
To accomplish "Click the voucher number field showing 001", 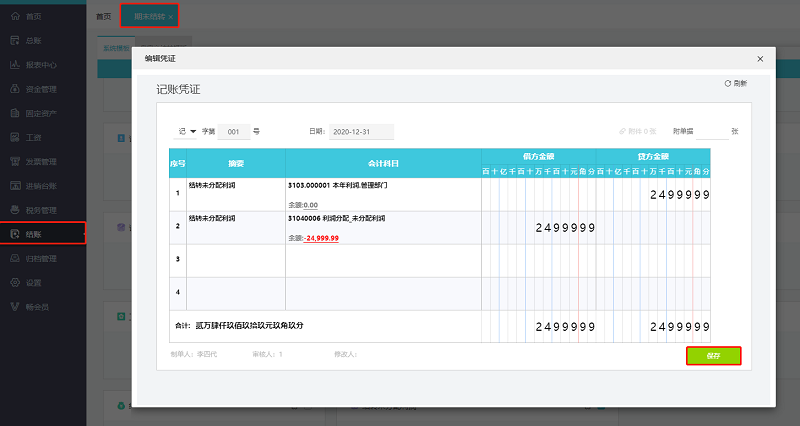I will click(233, 131).
